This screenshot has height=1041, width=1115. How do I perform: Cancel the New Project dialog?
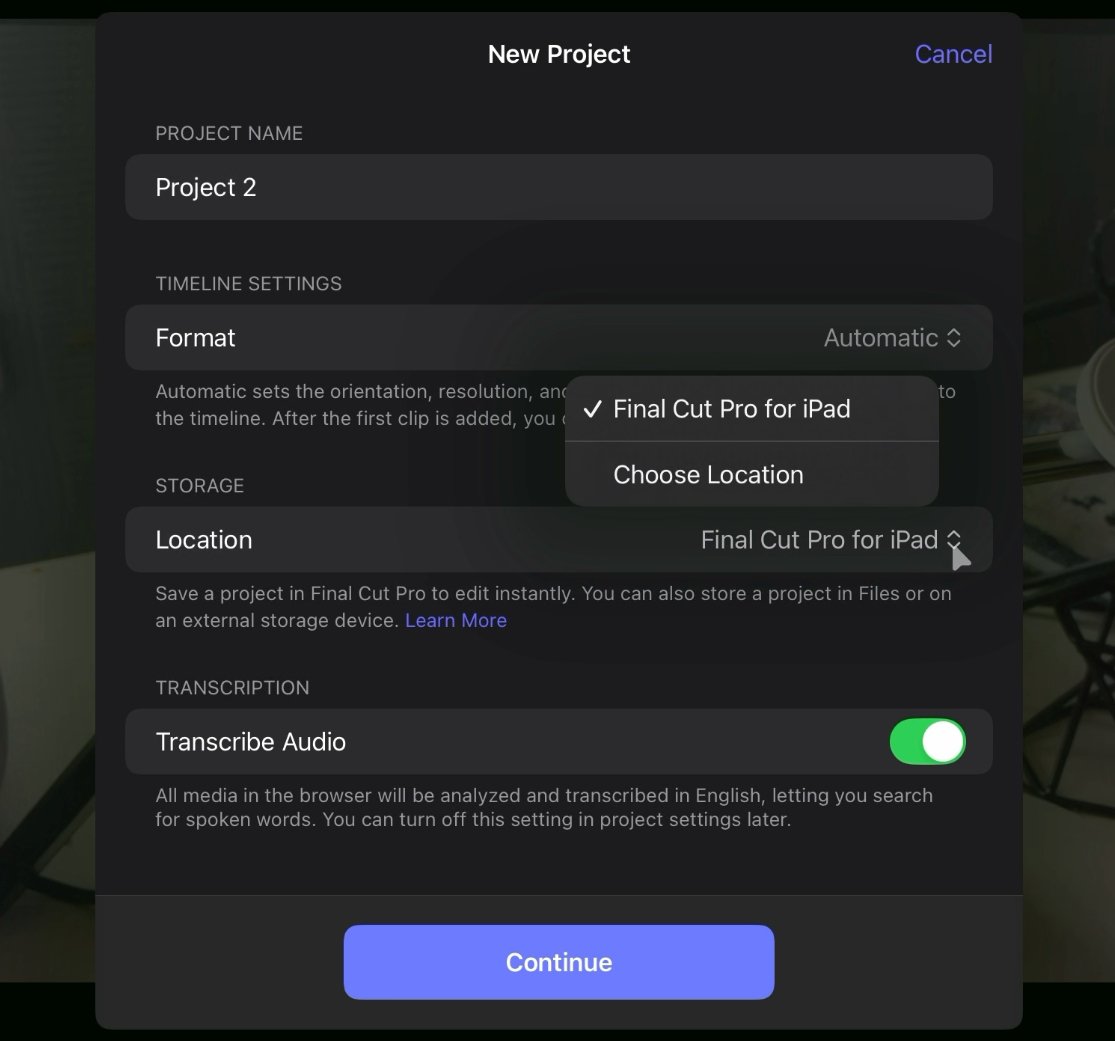pyautogui.click(x=952, y=53)
